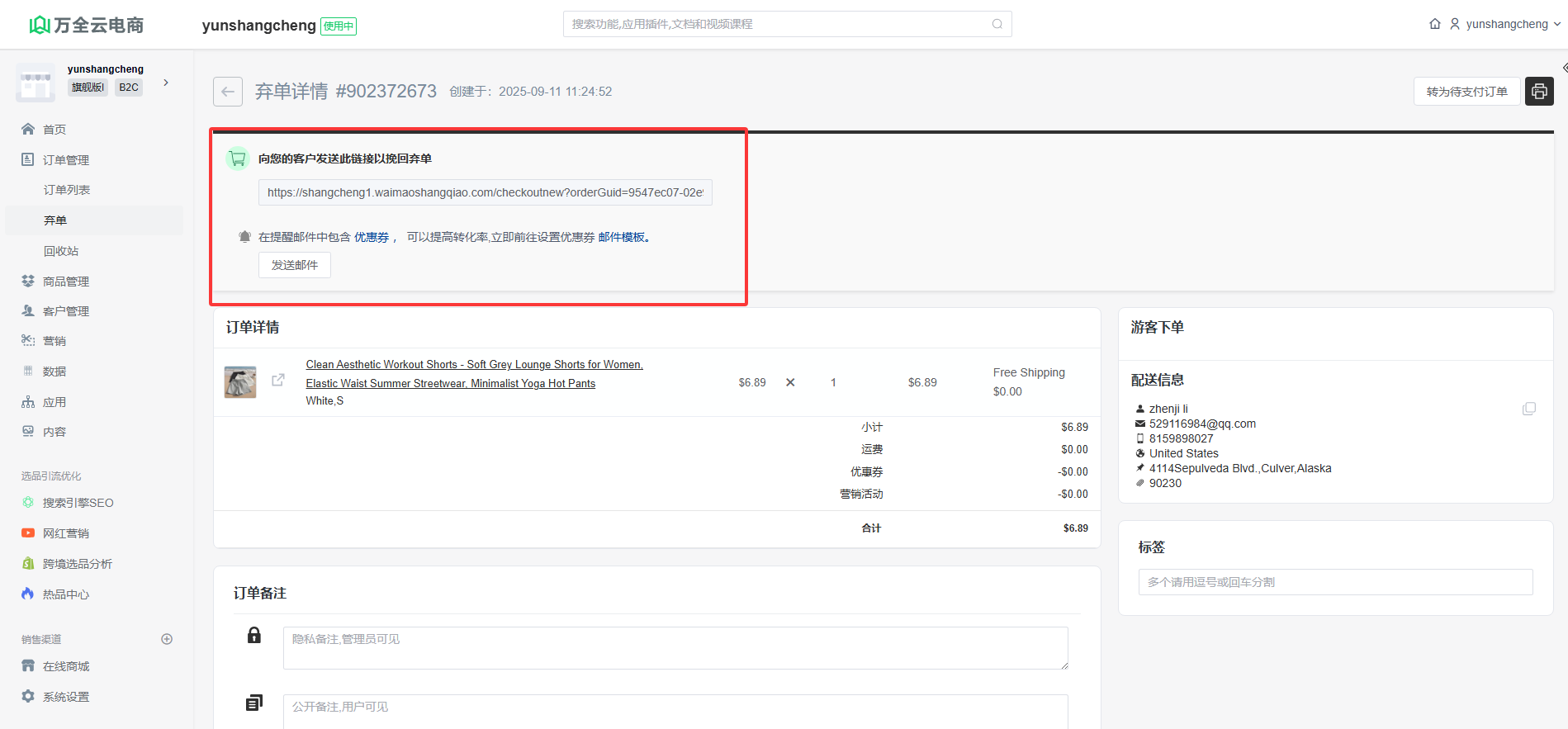Open the yunshangcheng account dropdown
Image resolution: width=1568 pixels, height=729 pixels.
coord(1506,24)
